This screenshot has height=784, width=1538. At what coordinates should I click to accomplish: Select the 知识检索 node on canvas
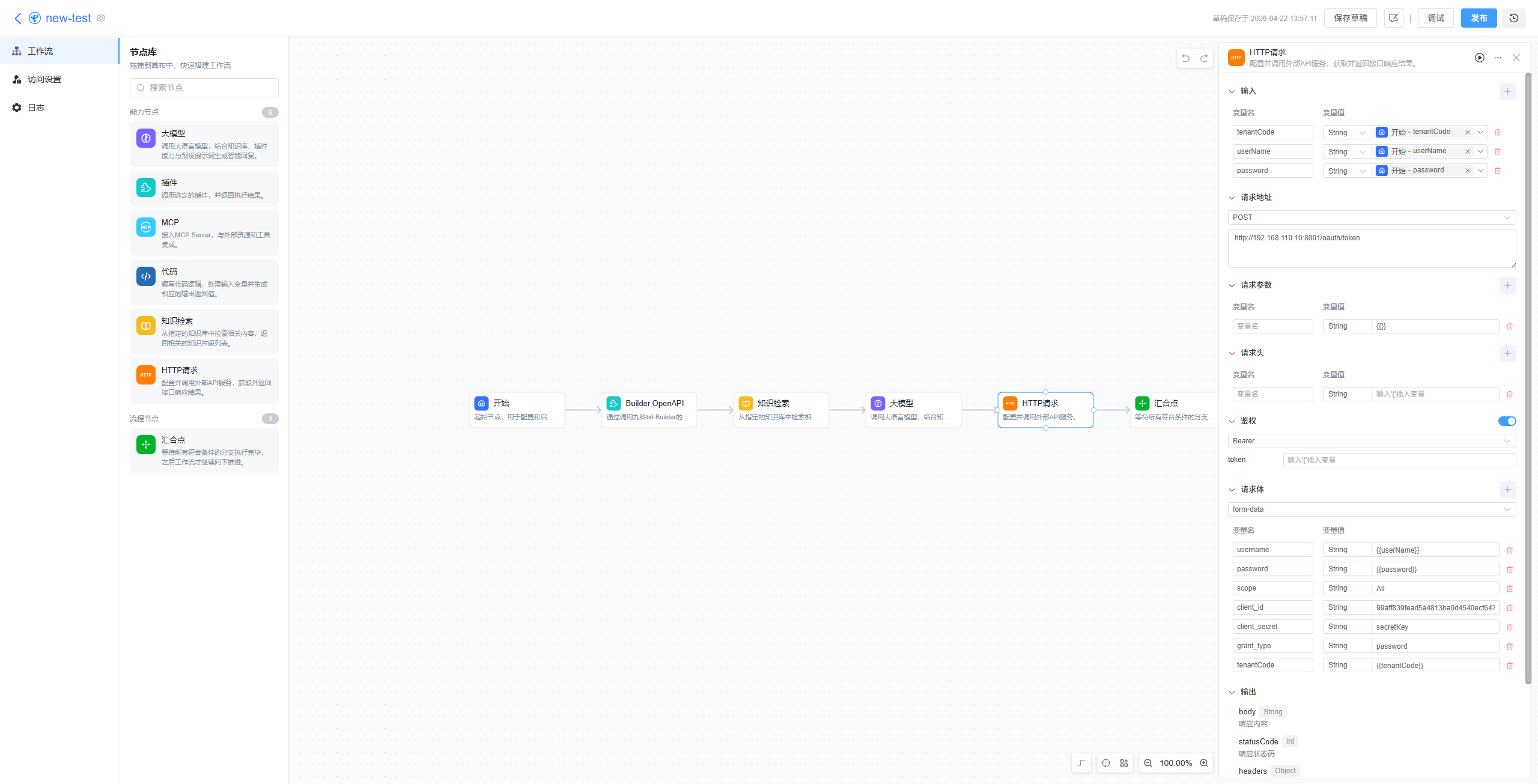781,410
